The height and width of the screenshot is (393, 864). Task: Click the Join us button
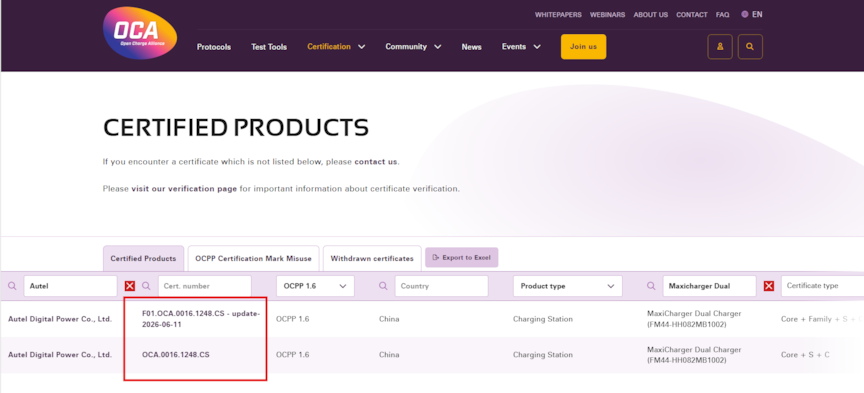(x=583, y=47)
